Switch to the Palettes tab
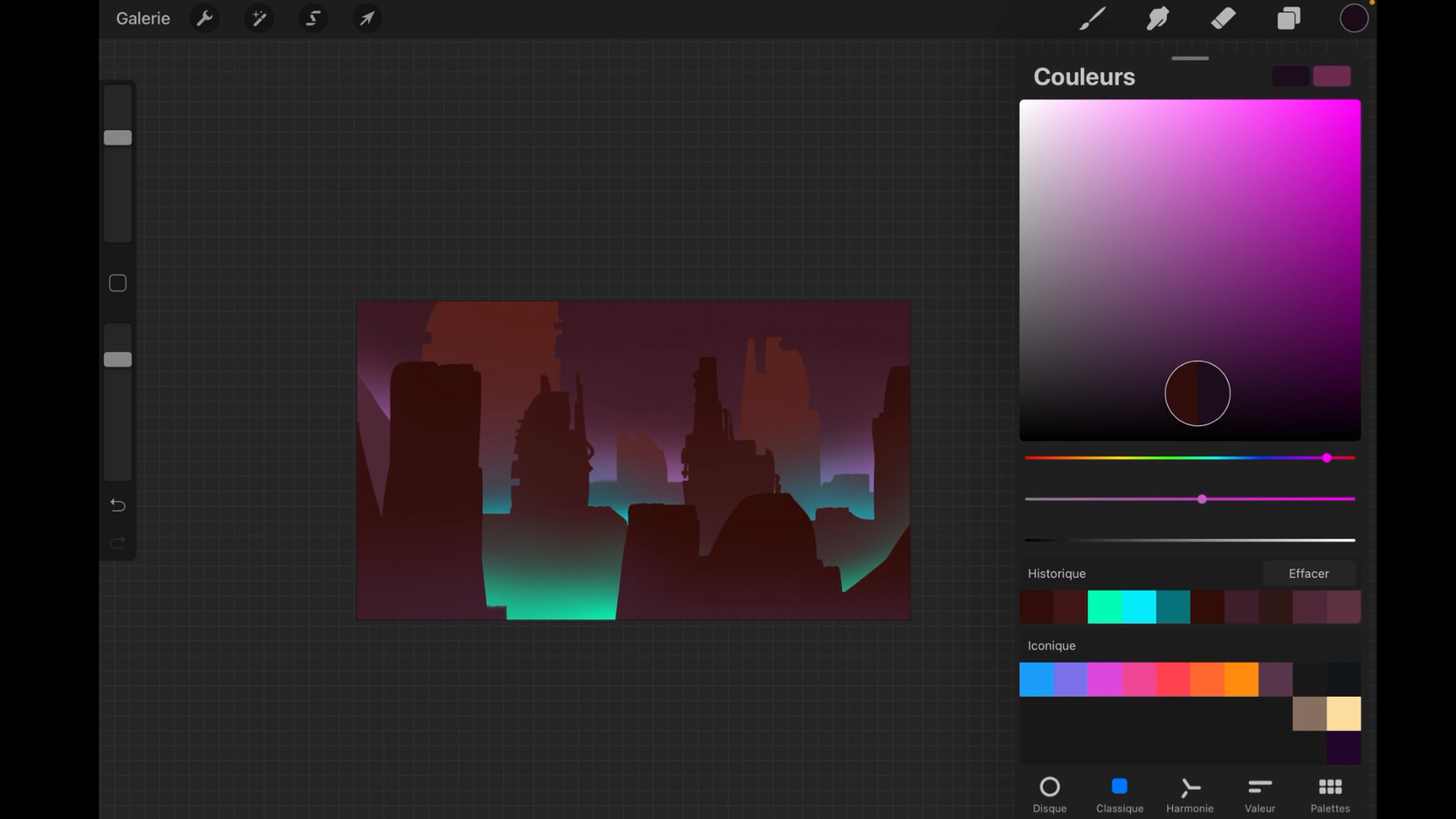The width and height of the screenshot is (1456, 819). point(1330,795)
